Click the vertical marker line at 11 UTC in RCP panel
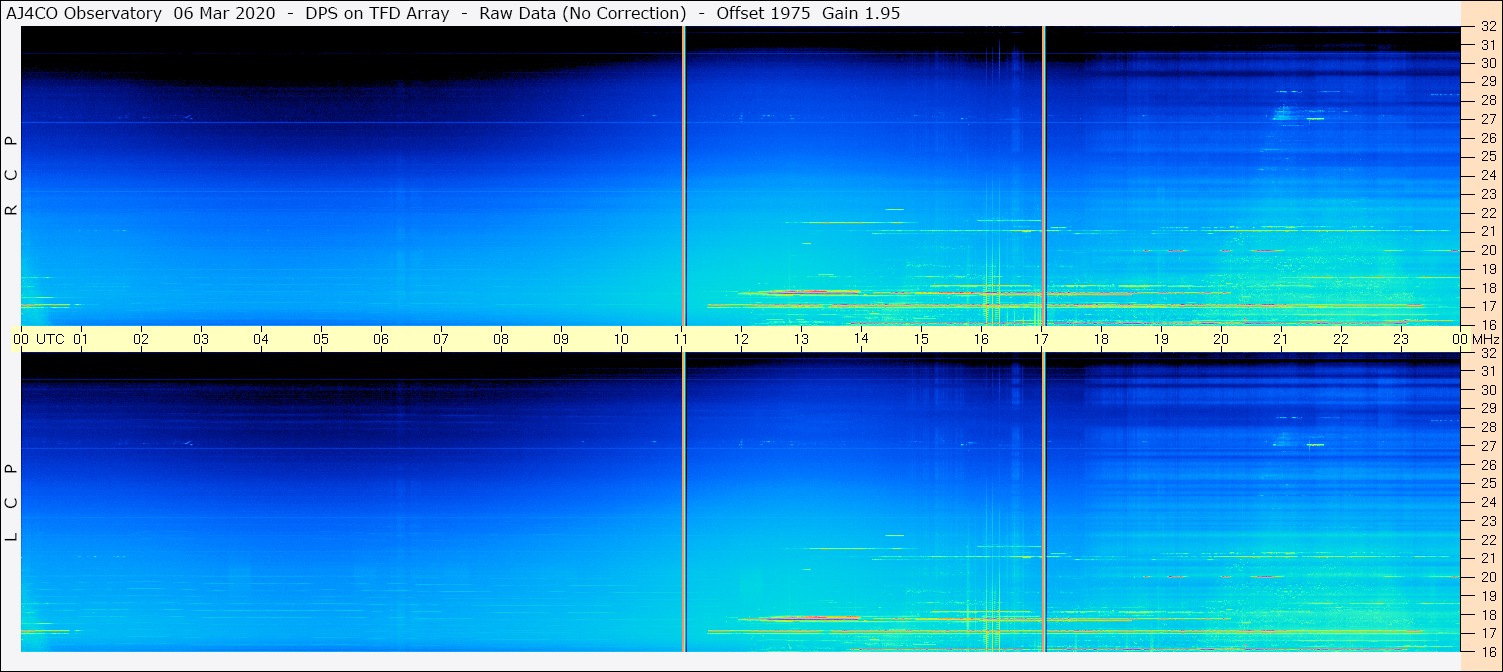 (684, 176)
